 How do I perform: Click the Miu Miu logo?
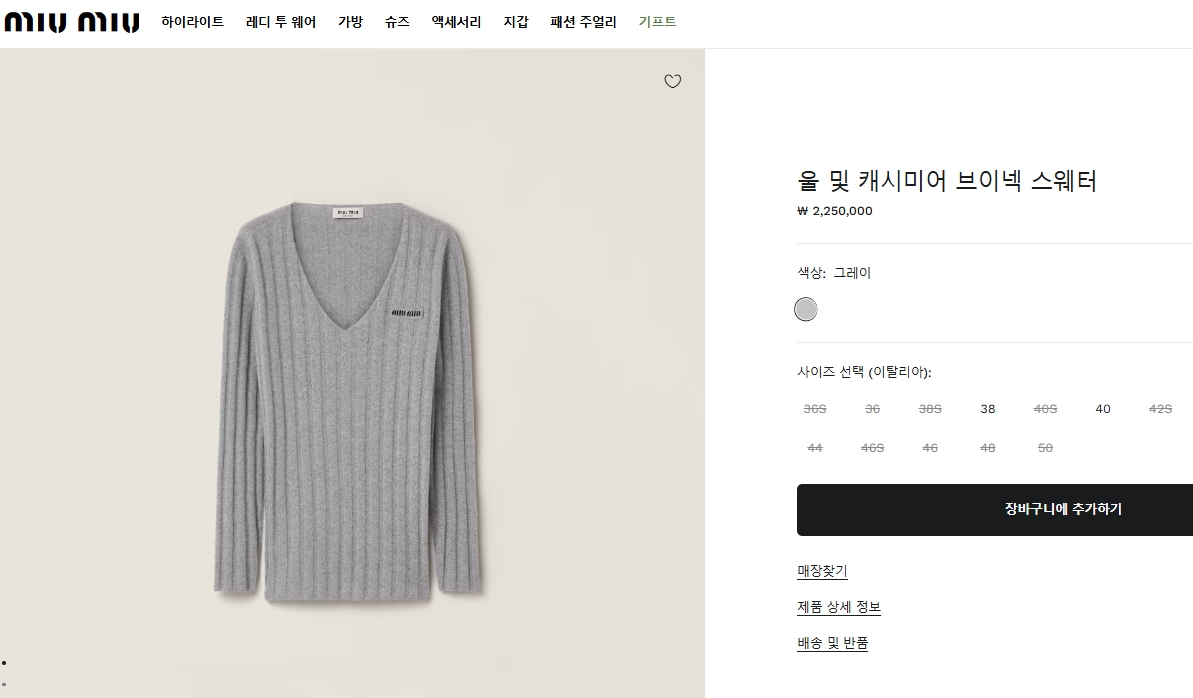pyautogui.click(x=72, y=22)
